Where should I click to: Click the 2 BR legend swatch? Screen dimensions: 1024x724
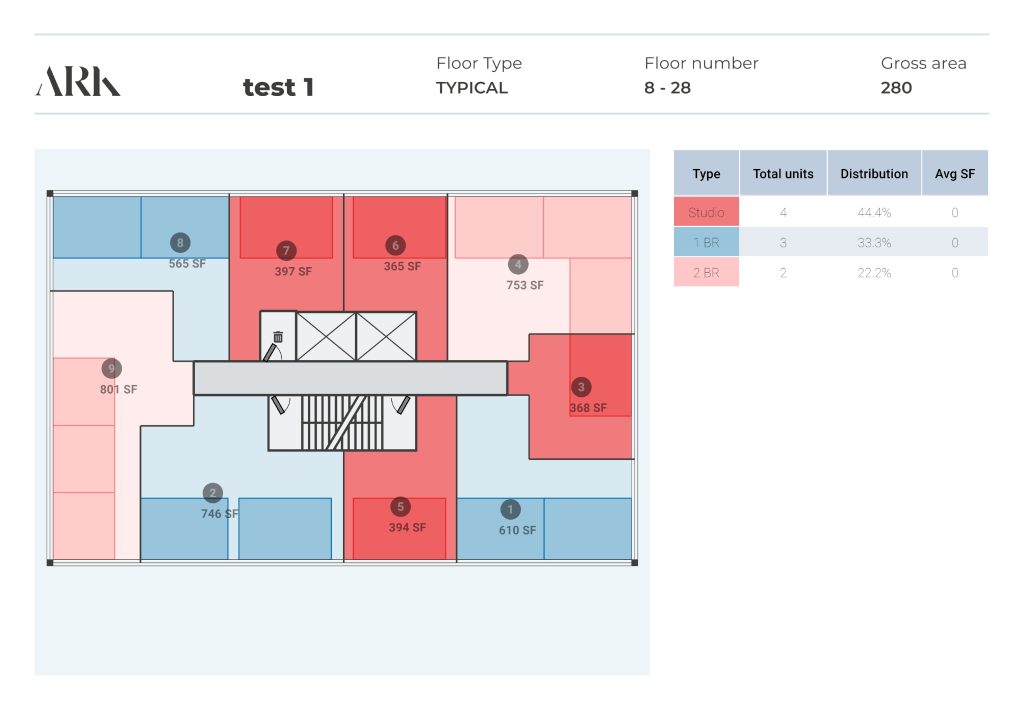[x=706, y=272]
